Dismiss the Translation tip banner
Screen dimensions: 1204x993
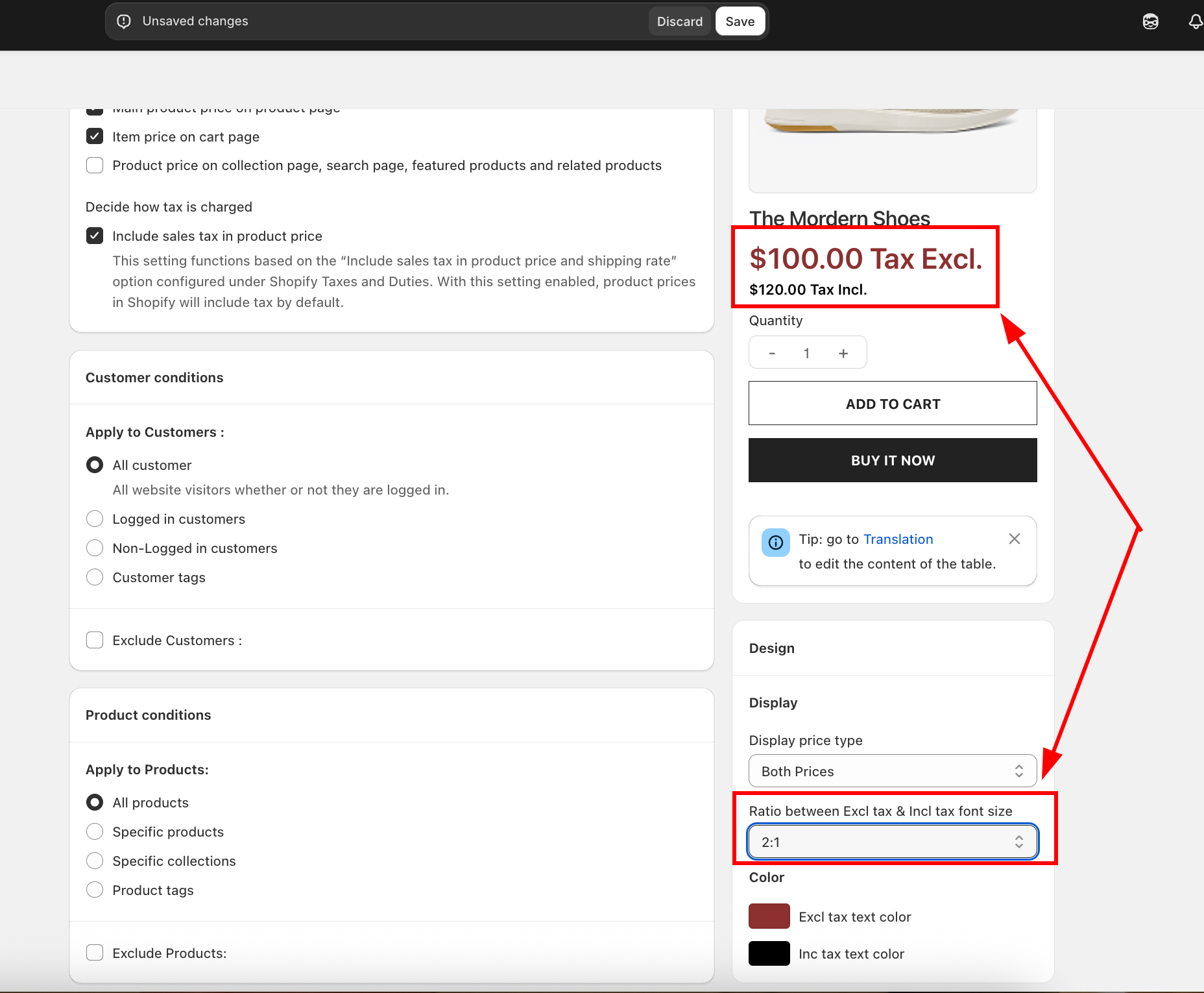[1015, 539]
